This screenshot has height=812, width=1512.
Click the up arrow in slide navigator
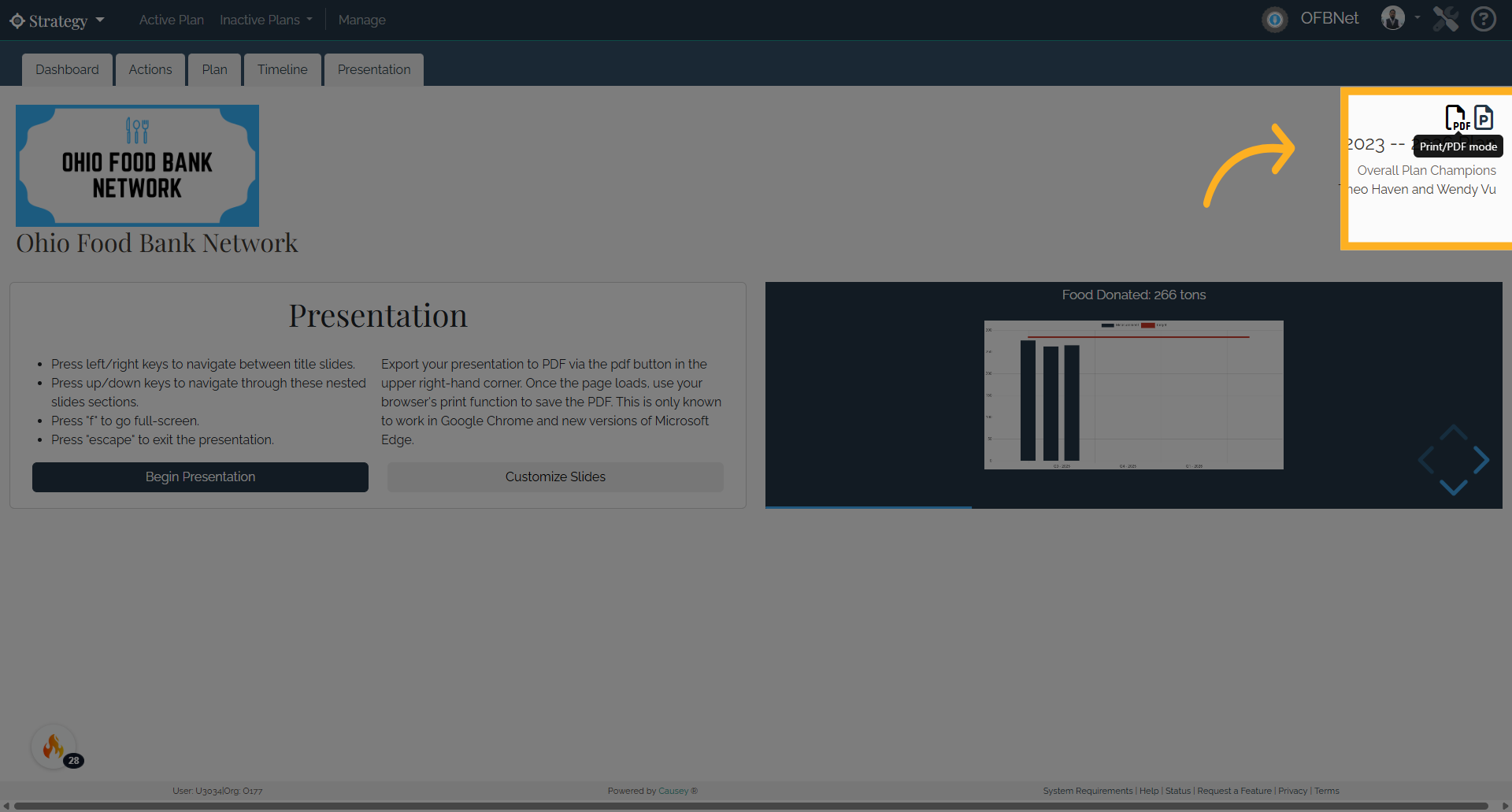(1454, 432)
